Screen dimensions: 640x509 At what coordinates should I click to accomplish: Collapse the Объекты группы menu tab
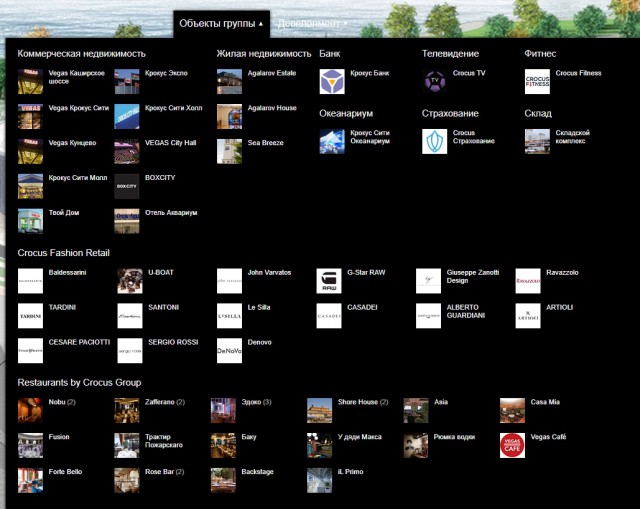221,24
